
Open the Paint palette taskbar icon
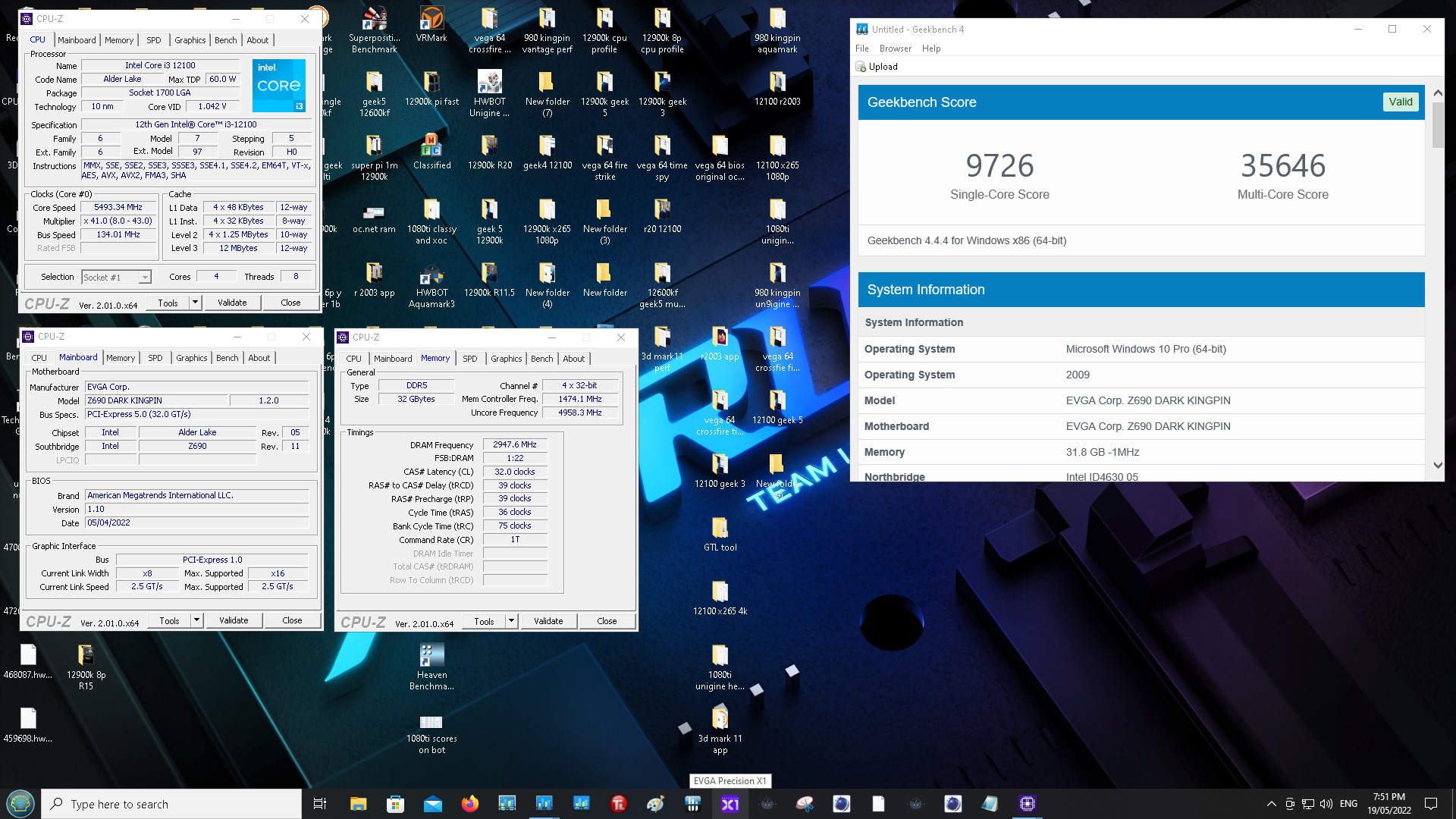(656, 804)
